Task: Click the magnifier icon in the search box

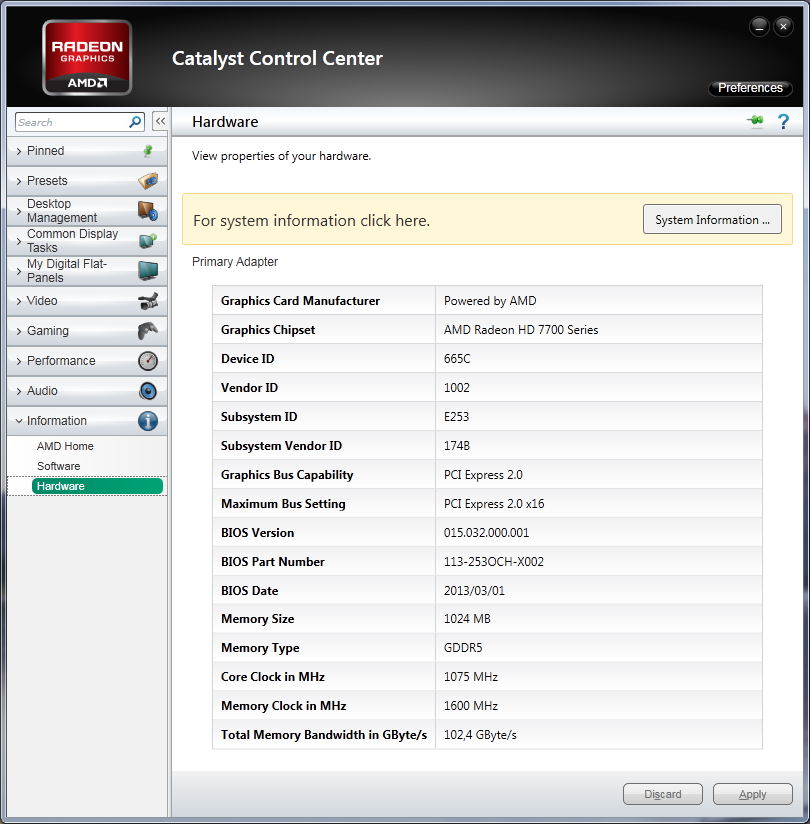Action: pos(135,122)
